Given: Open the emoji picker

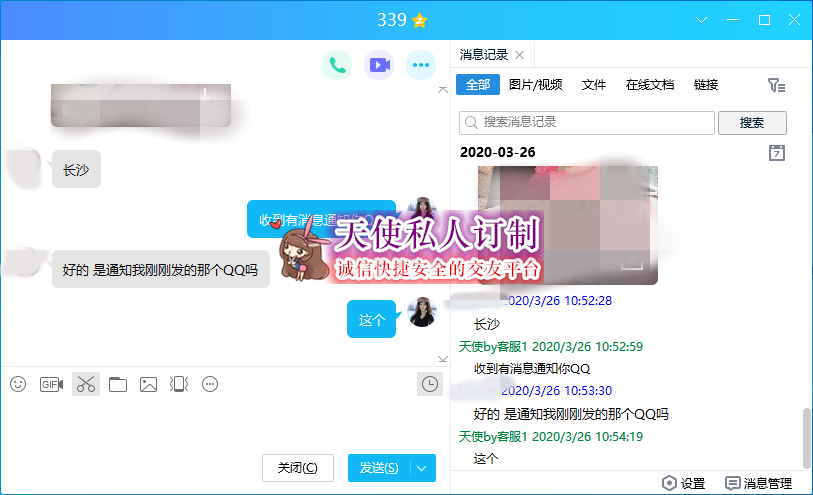Looking at the screenshot, I should tap(18, 384).
